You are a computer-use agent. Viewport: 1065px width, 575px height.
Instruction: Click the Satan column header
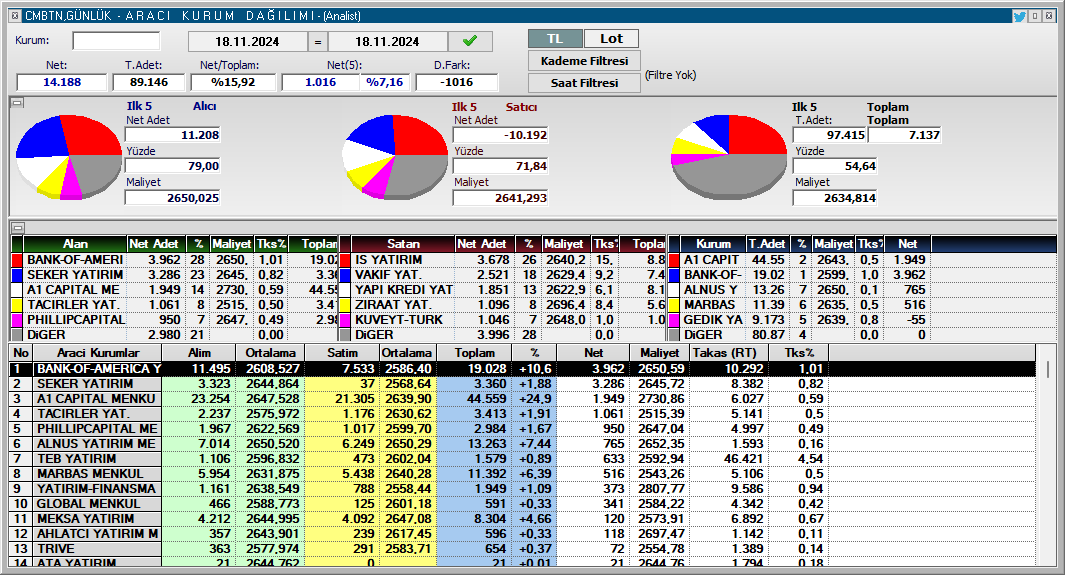click(x=403, y=244)
